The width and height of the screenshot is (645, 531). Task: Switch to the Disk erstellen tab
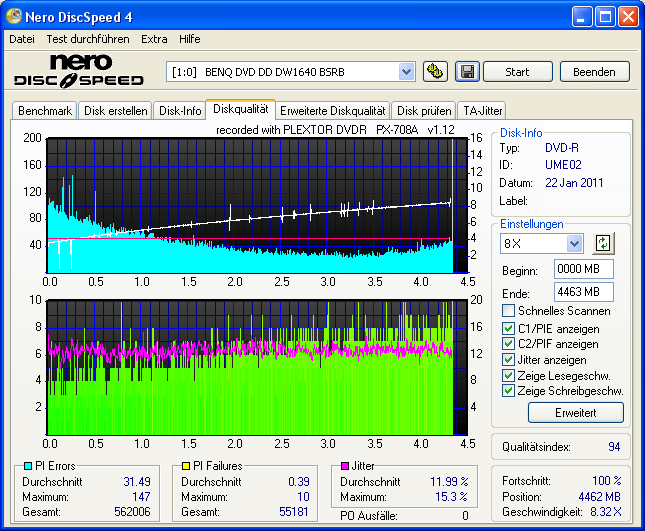click(x=116, y=111)
